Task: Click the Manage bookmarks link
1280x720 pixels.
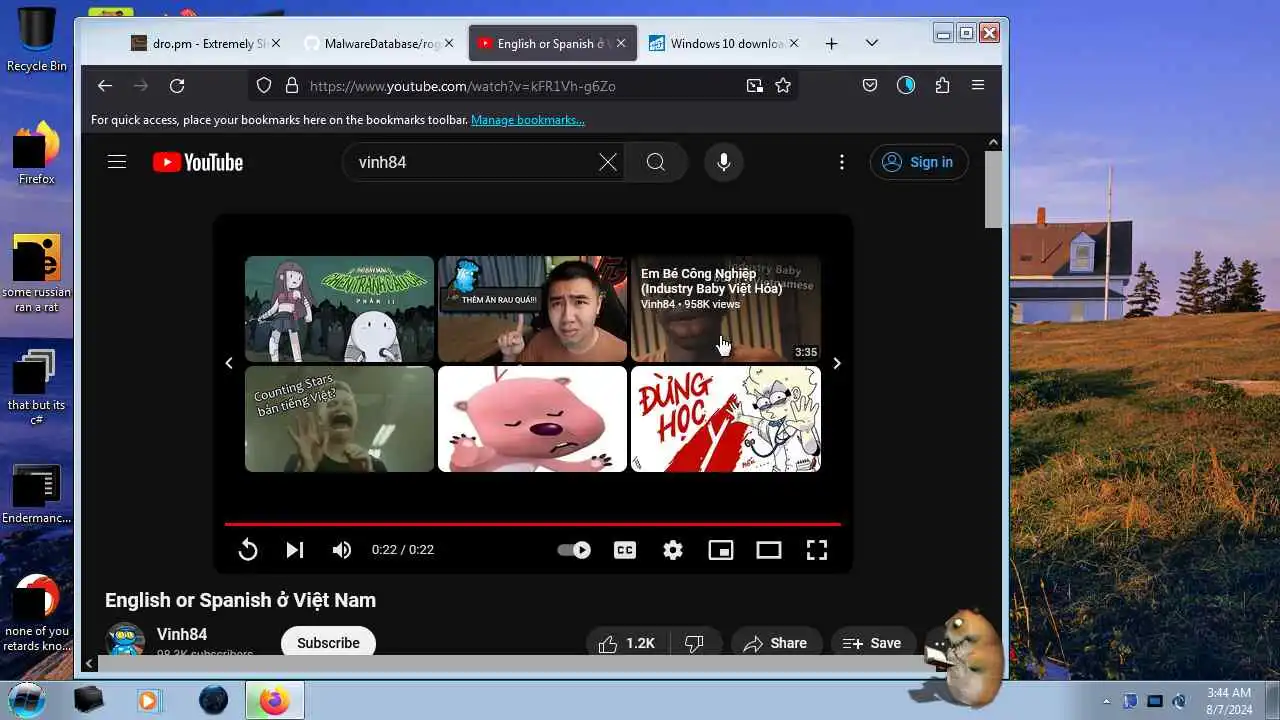Action: tap(528, 120)
